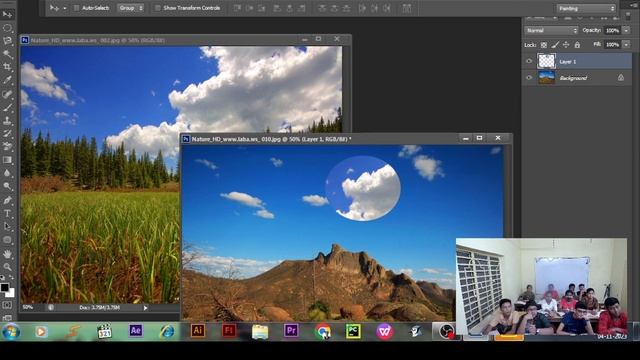Image resolution: width=640 pixels, height=360 pixels.
Task: Open After Effects from the taskbar
Action: (x=136, y=331)
